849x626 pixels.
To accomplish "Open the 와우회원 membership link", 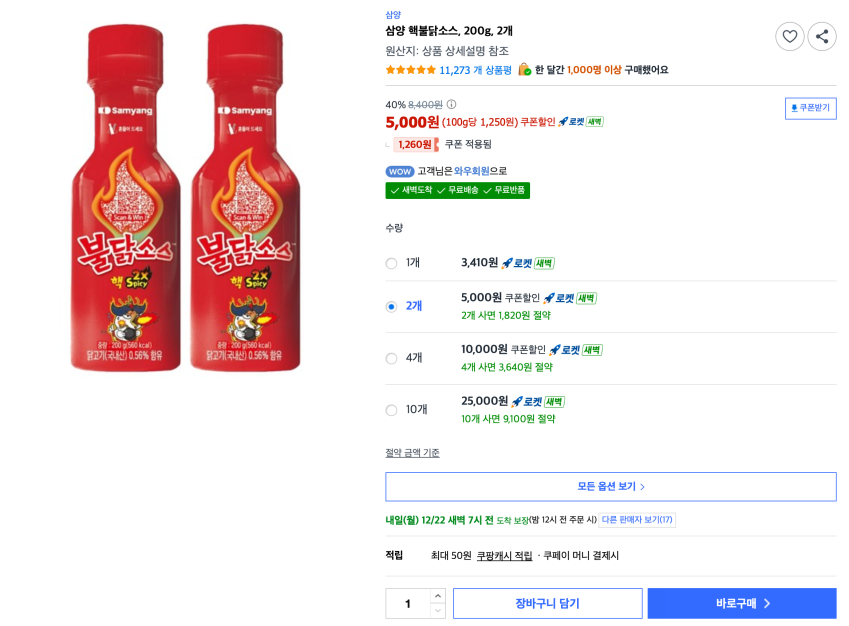I will 471,171.
